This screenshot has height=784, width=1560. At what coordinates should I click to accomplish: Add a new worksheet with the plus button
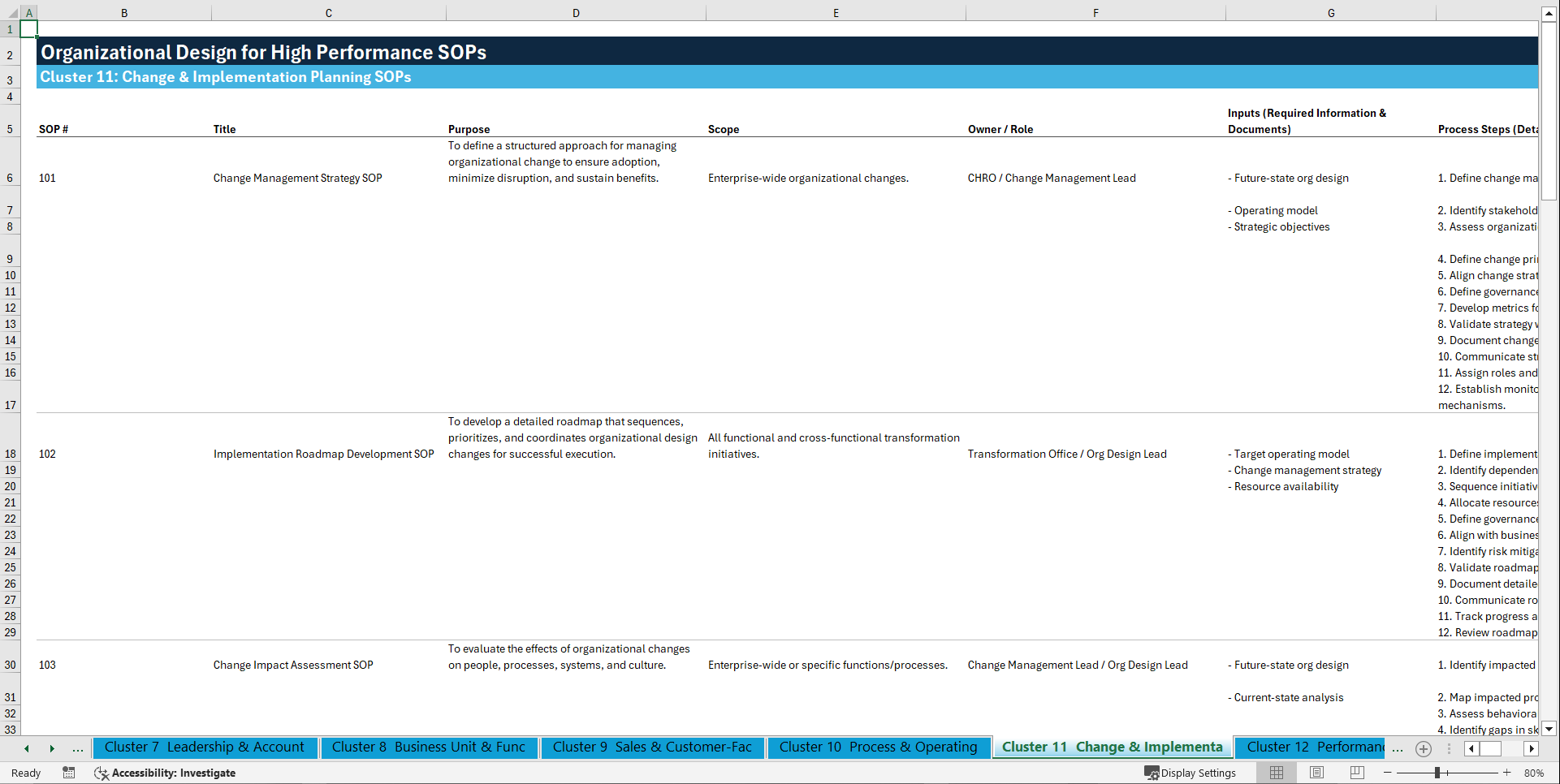pos(1423,748)
